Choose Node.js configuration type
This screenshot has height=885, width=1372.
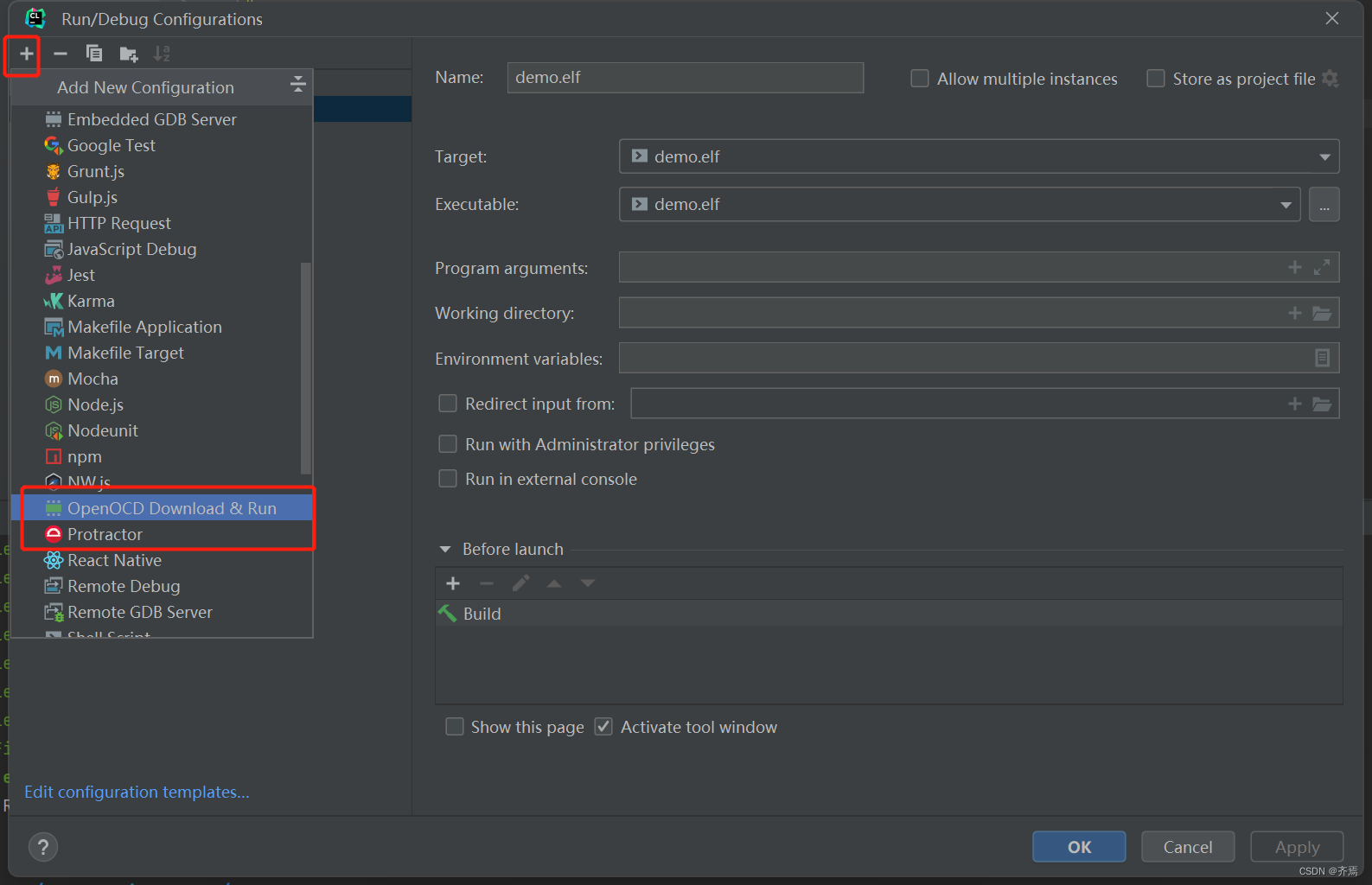(x=156, y=404)
